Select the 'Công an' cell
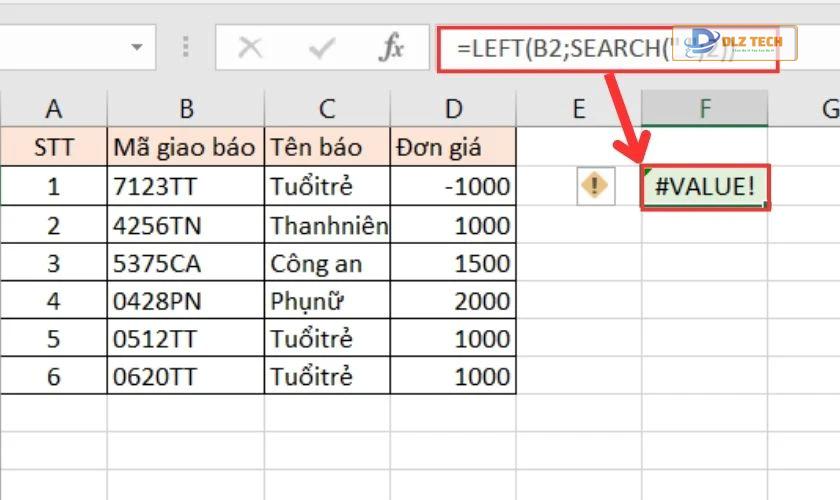Viewport: 840px width, 500px height. [x=327, y=263]
